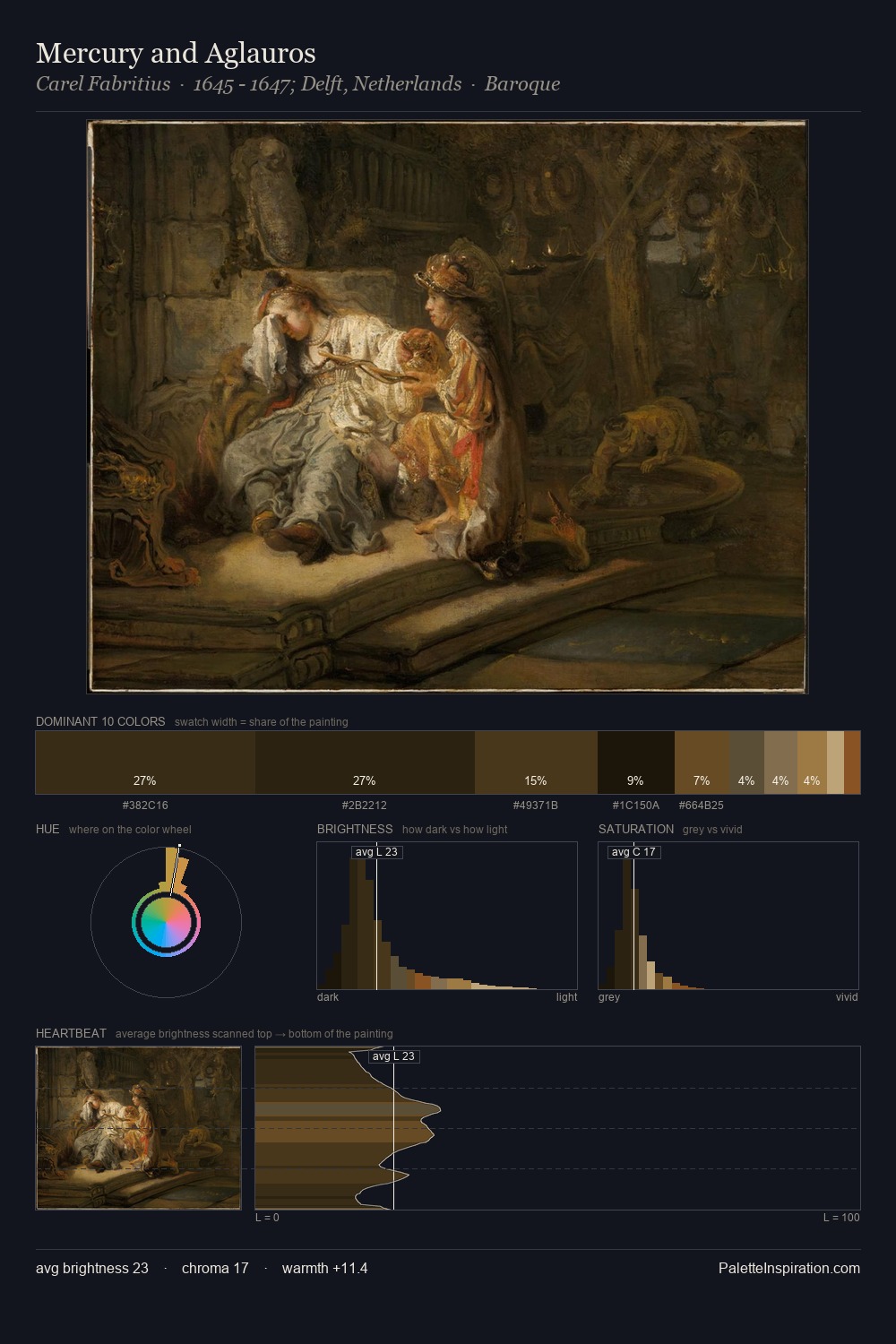Click the 'avg L 23' label in brightness chart
Viewport: 896px width, 1344px height.
pos(376,852)
